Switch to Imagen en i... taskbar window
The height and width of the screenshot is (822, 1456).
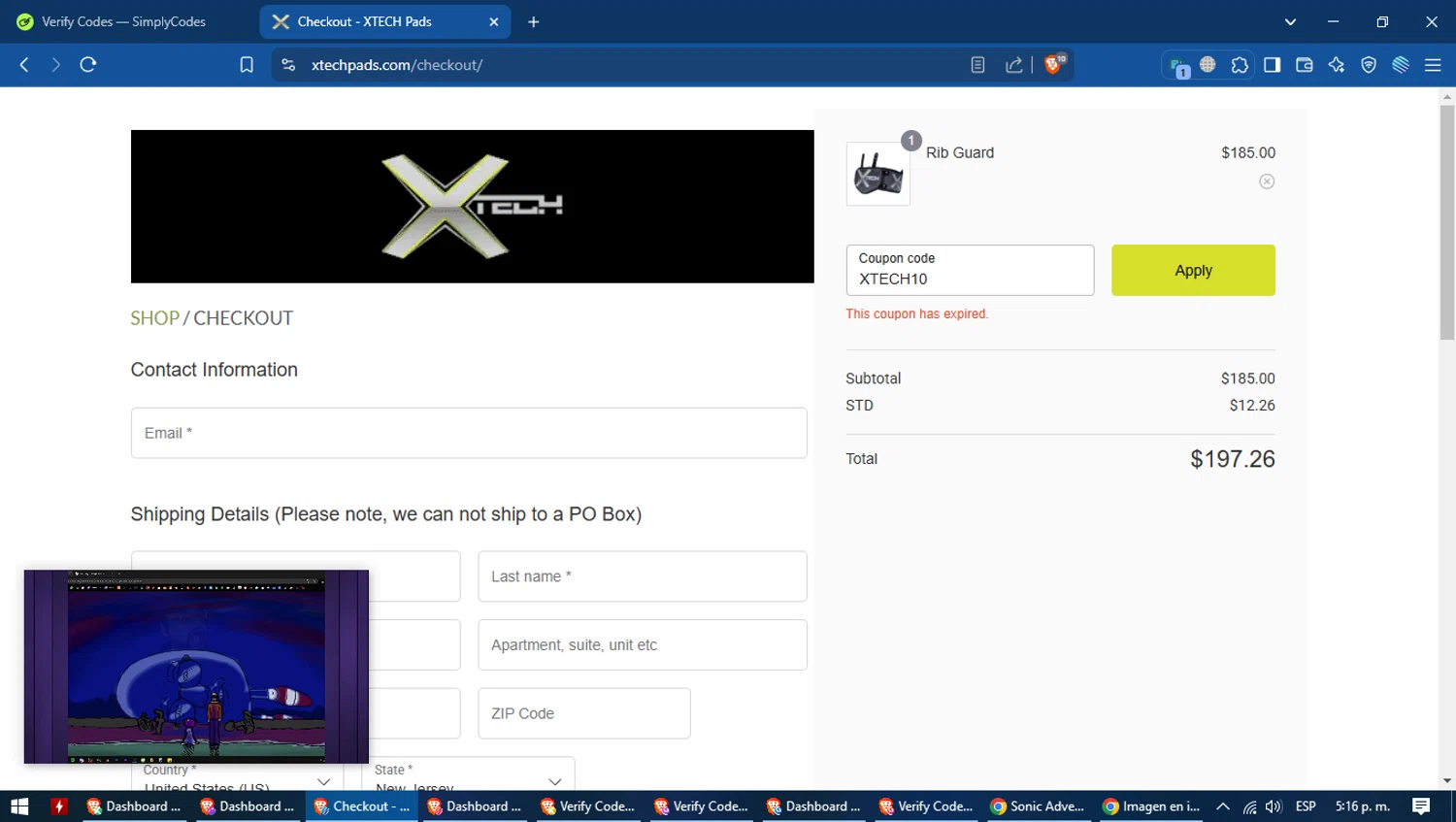(1151, 806)
